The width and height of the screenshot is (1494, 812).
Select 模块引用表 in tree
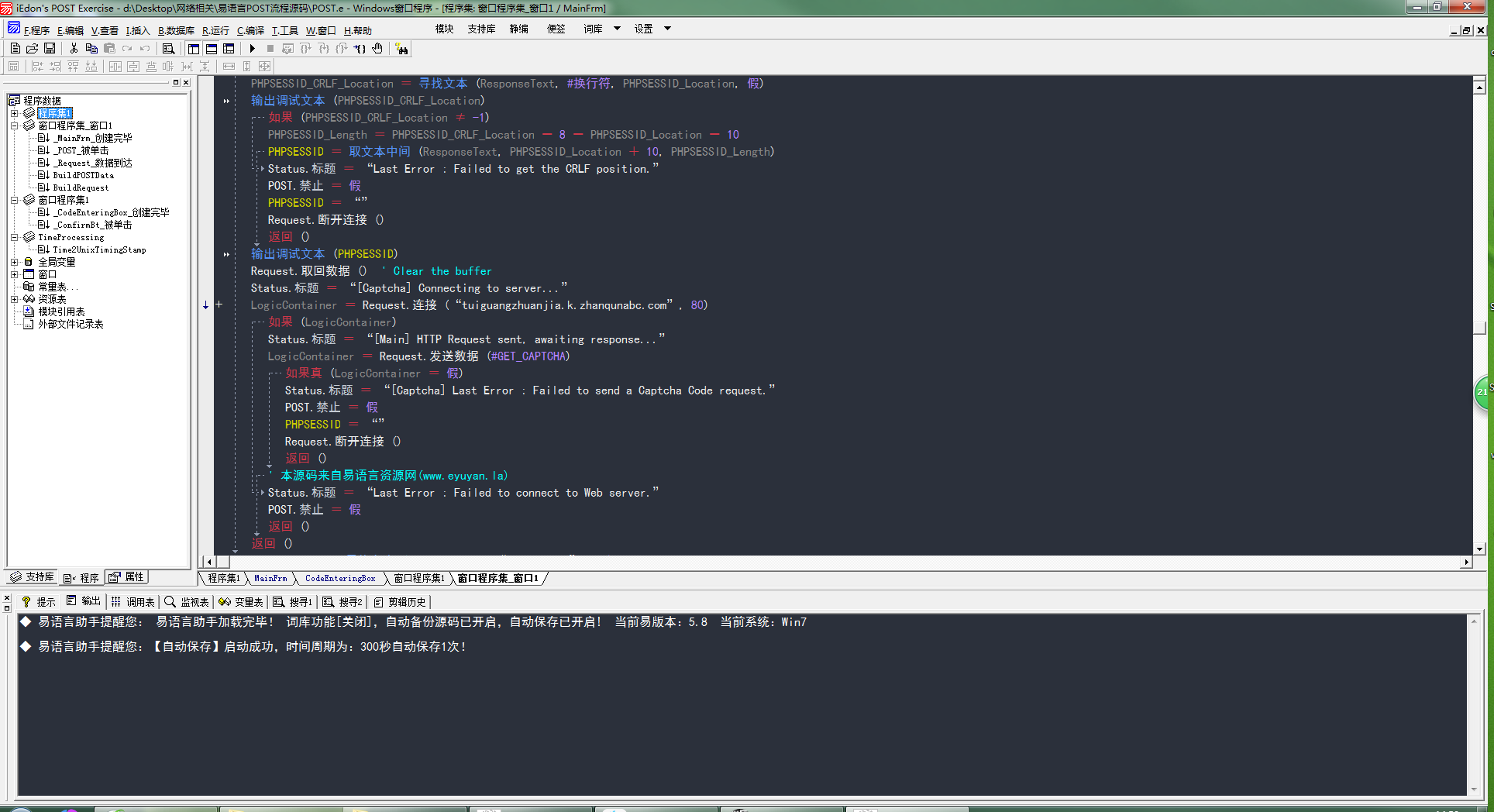(61, 311)
